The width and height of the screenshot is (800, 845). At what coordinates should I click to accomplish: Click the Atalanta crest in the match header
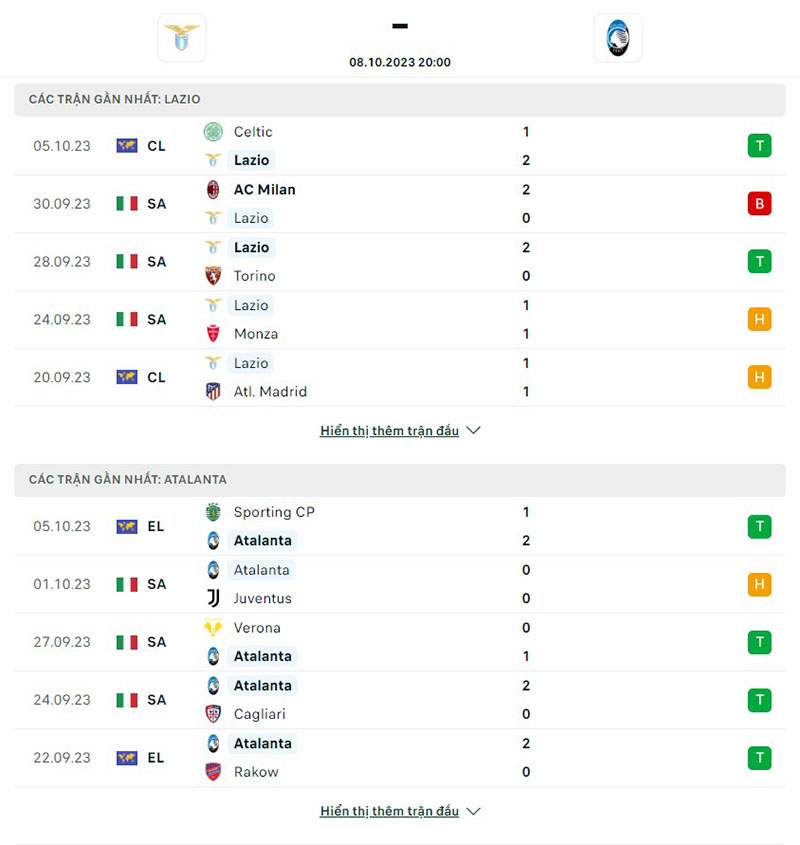[617, 38]
